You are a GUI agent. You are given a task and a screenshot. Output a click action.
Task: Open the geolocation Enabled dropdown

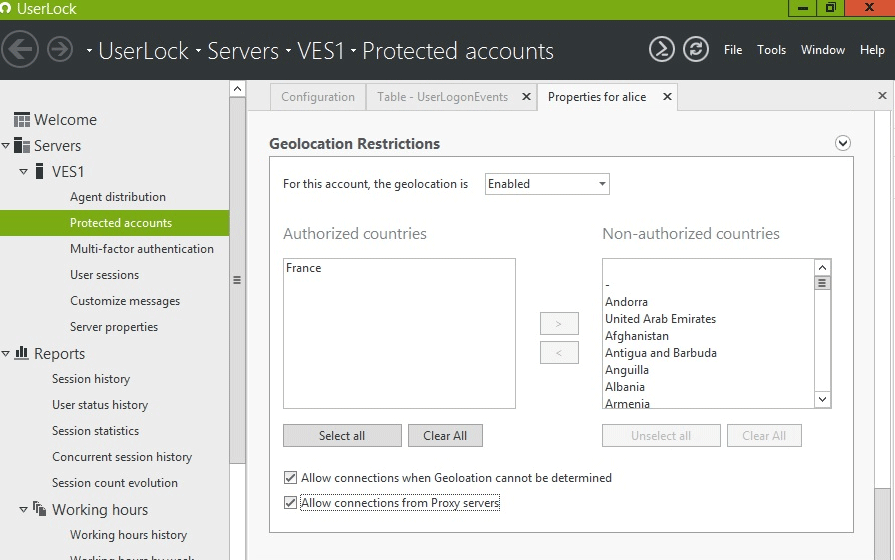point(547,184)
